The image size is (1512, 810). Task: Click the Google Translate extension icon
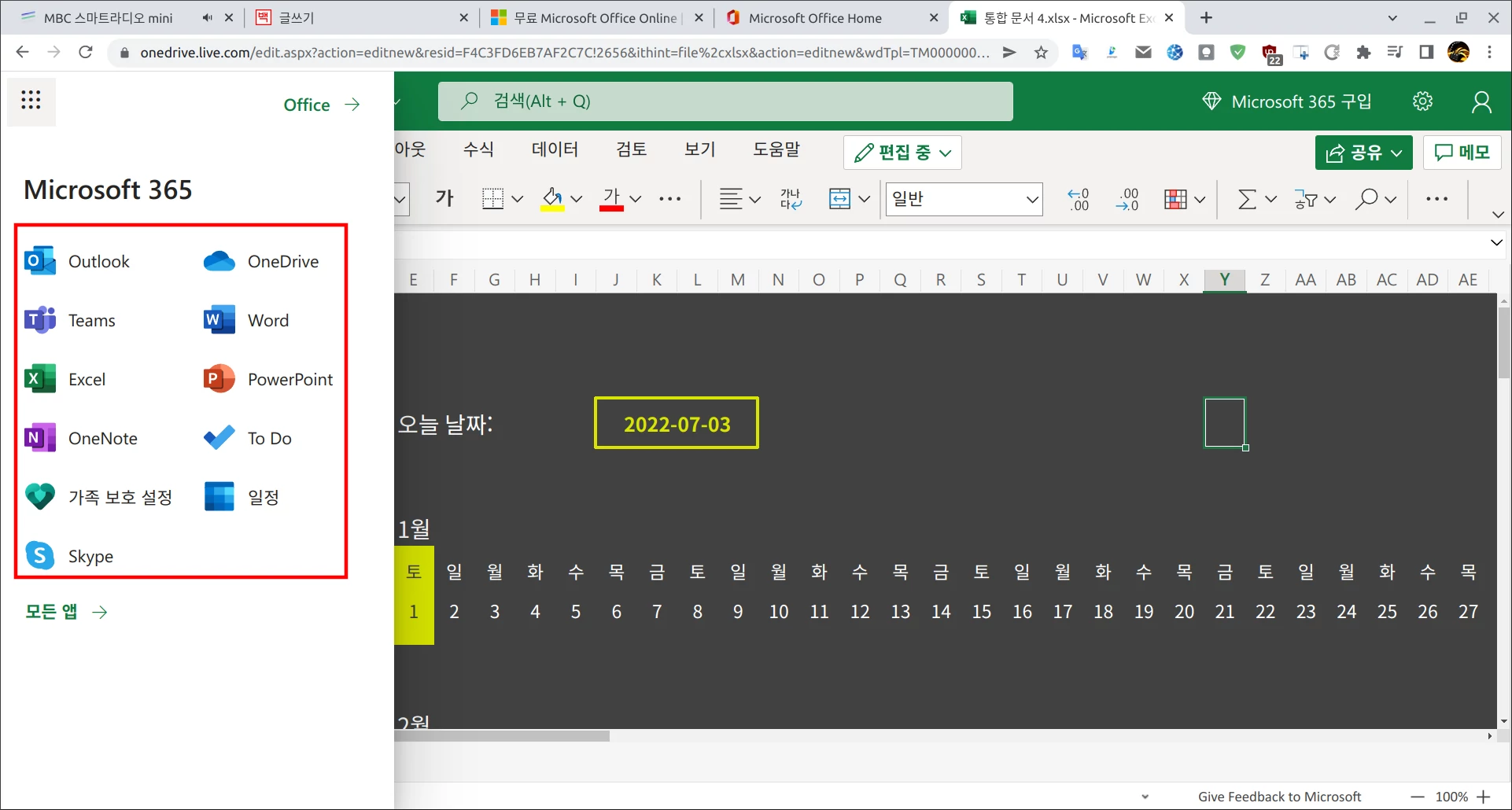click(1079, 53)
